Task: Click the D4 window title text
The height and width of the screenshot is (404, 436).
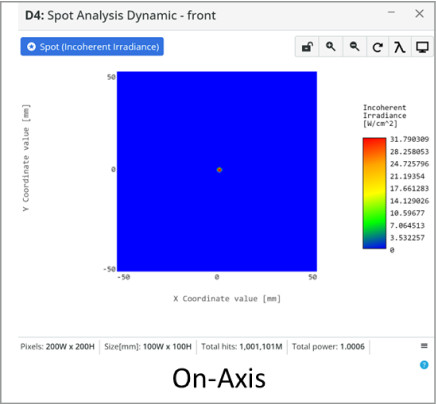Action: click(x=120, y=15)
